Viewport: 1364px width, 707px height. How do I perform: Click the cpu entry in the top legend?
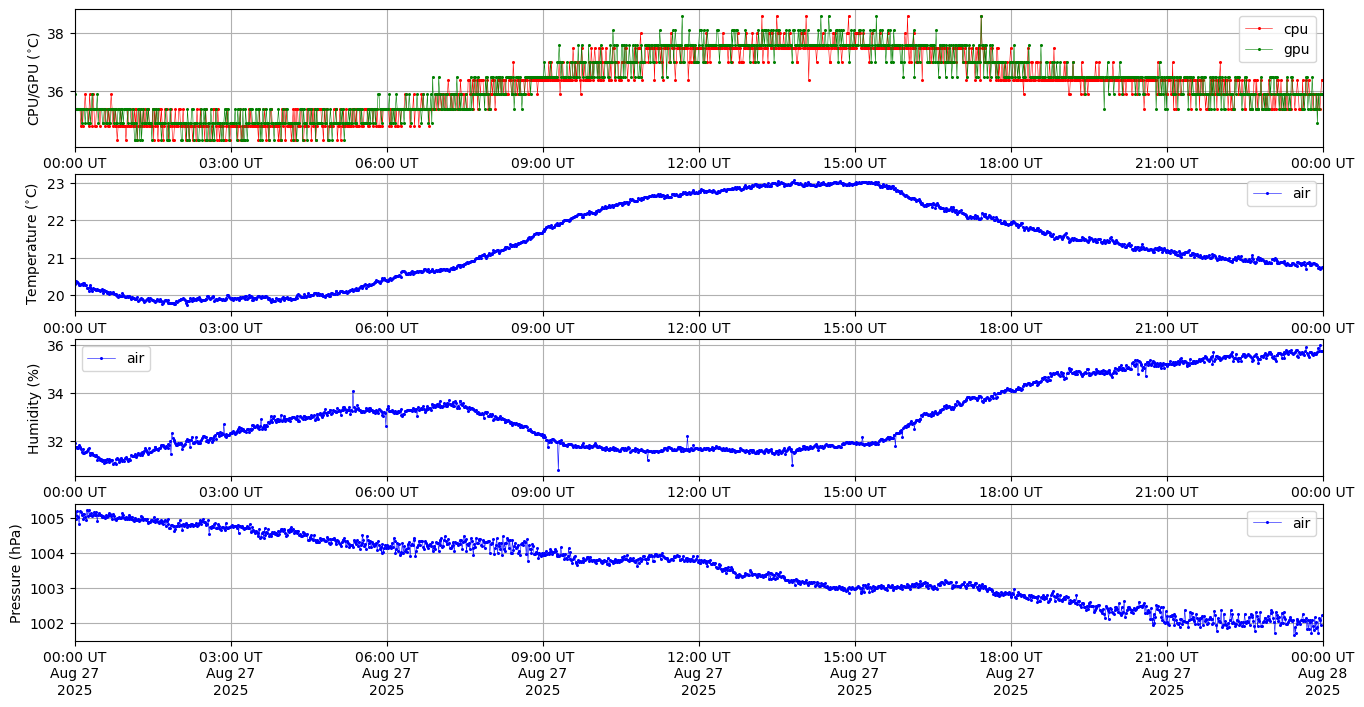1295,29
